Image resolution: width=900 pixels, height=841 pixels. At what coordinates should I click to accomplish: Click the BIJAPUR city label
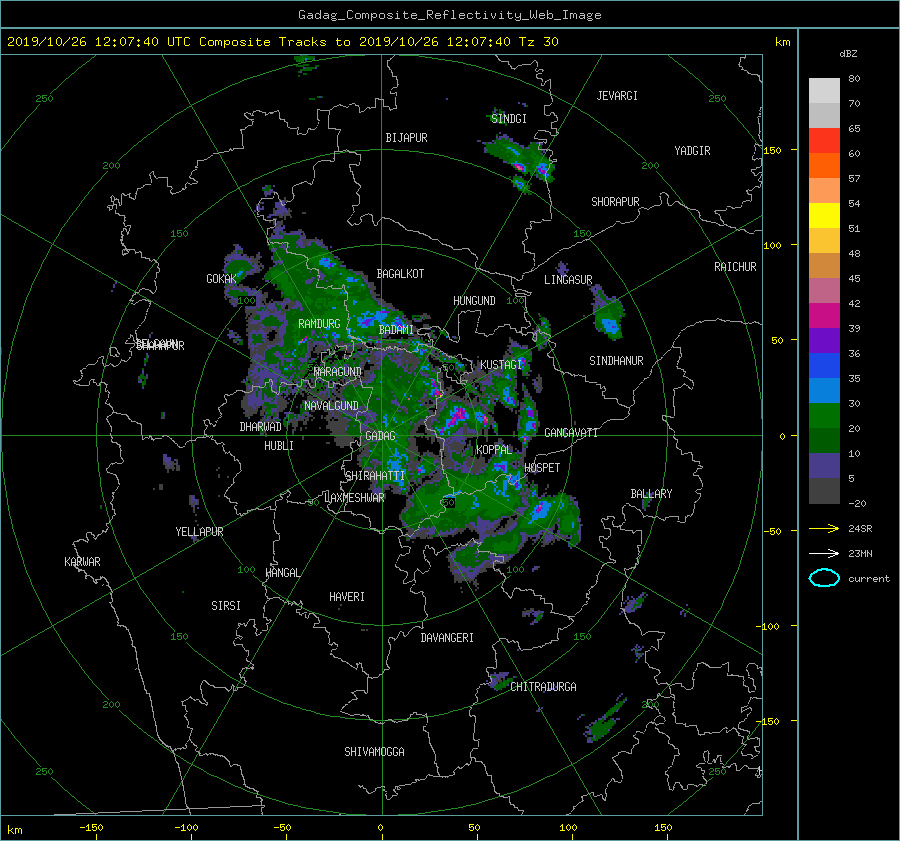tap(406, 138)
